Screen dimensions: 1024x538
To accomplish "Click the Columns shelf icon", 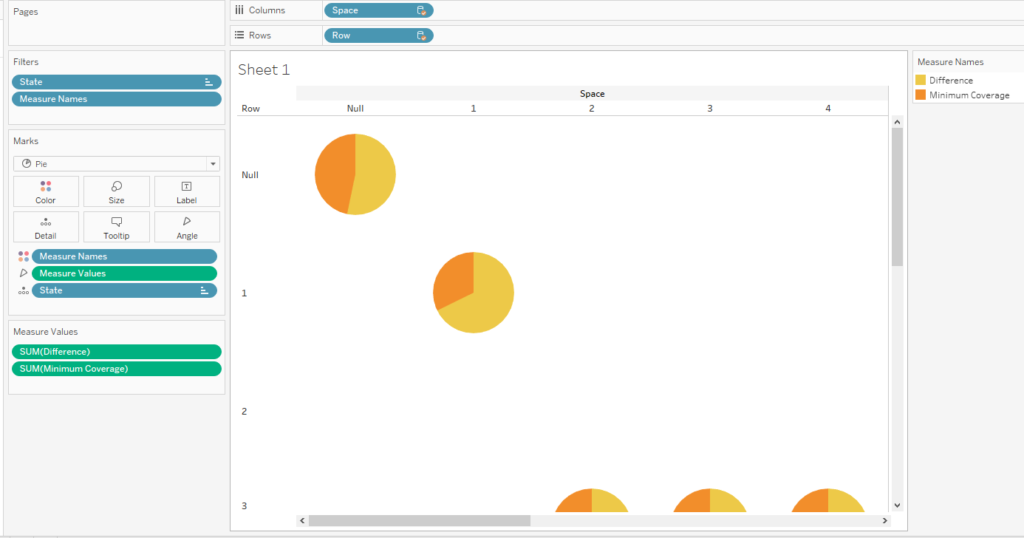I will pyautogui.click(x=240, y=10).
